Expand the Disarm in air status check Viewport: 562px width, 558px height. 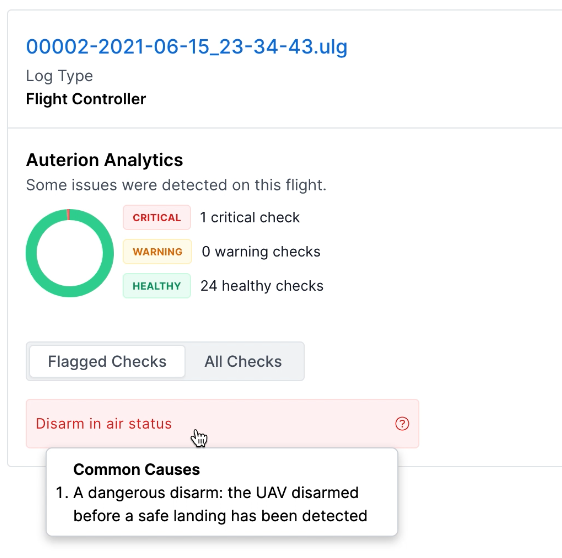(222, 424)
